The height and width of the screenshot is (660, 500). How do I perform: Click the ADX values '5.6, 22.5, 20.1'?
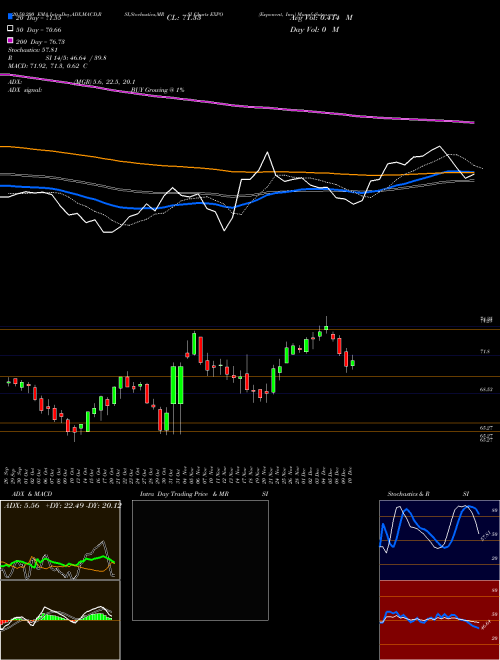[x=114, y=82]
